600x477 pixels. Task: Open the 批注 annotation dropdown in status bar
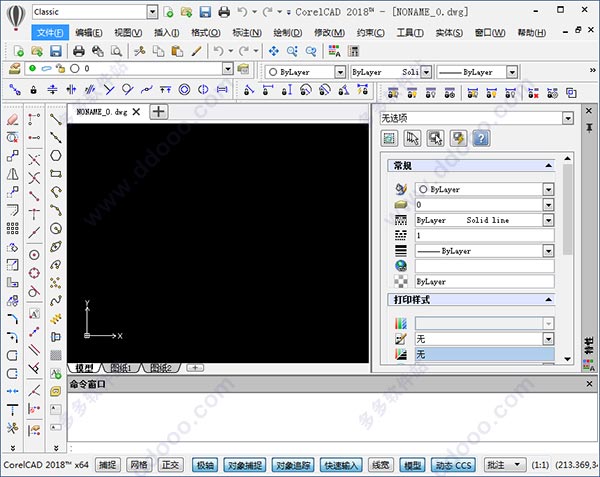(505, 465)
